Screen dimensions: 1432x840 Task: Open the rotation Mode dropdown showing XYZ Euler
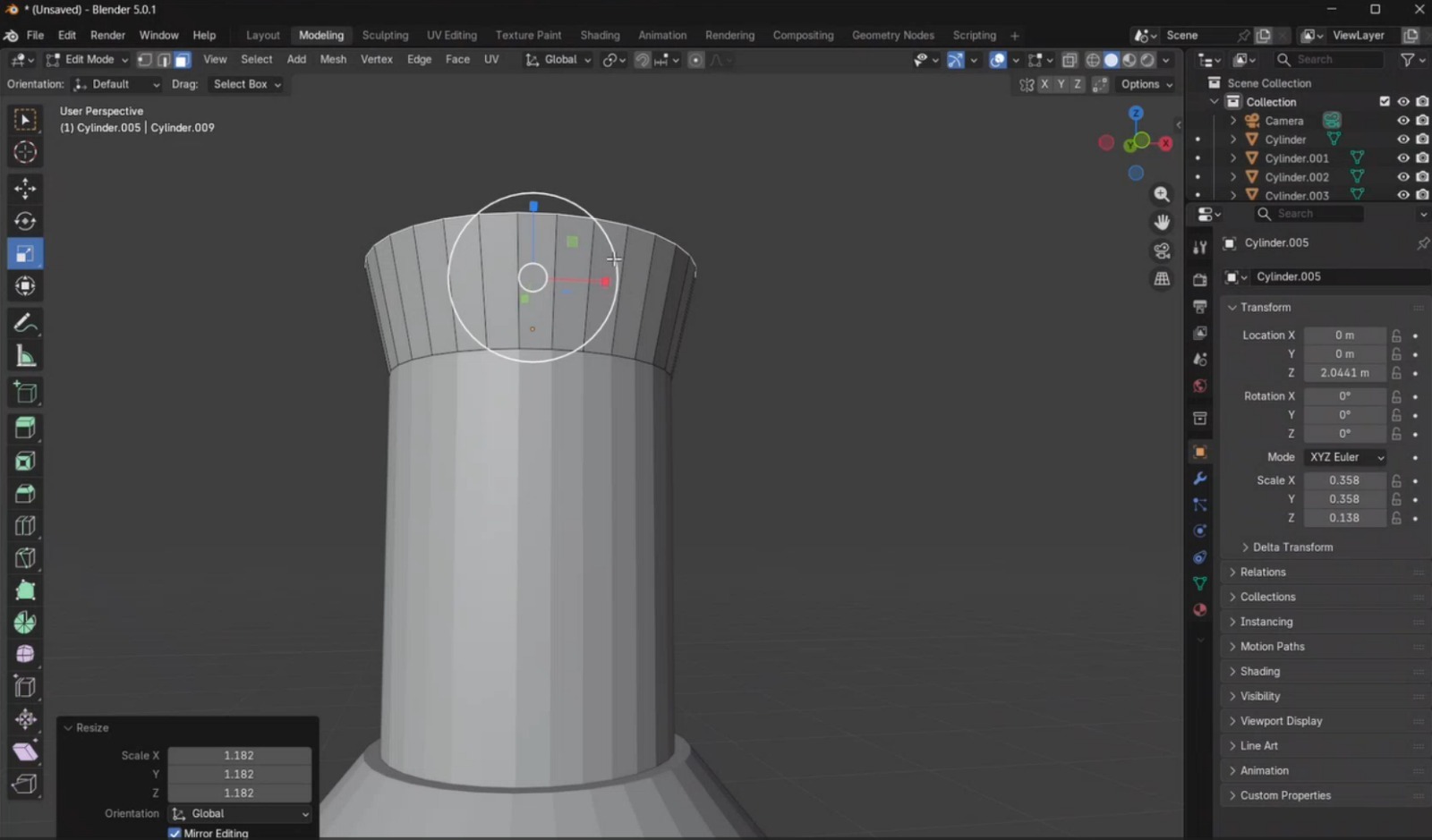(x=1342, y=457)
